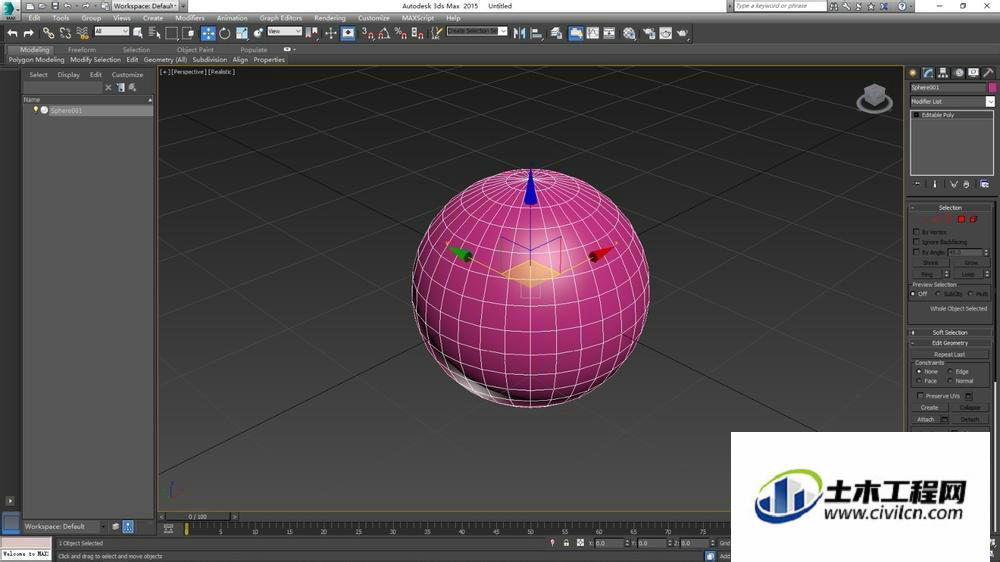Choose the Rectangular Selection Region tool
This screenshot has width=1000, height=562.
(172, 33)
